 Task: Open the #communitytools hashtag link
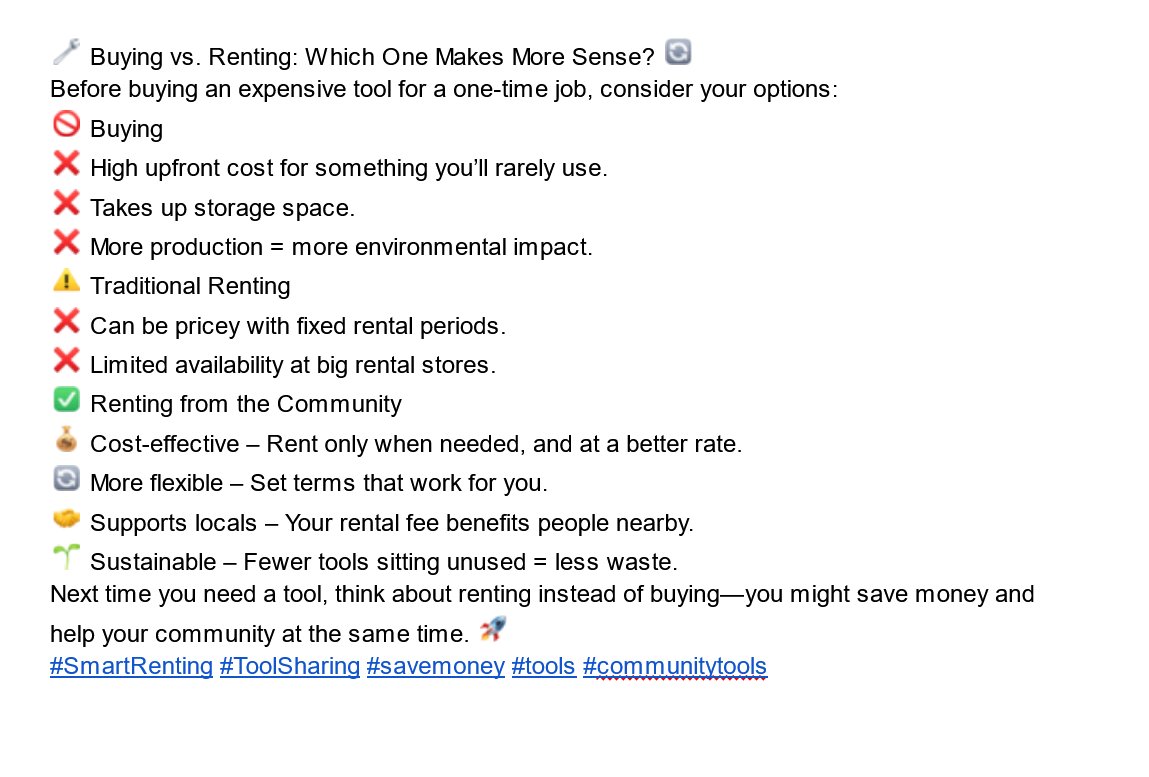(674, 666)
